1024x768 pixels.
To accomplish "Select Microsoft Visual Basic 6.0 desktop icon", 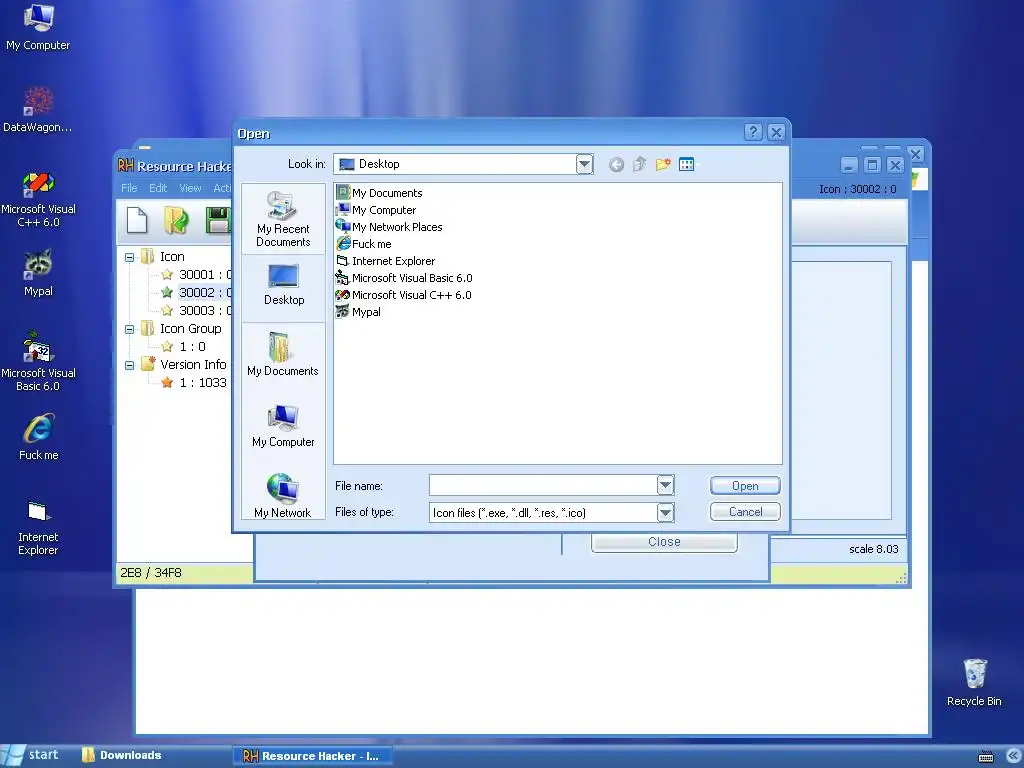I will (x=38, y=361).
